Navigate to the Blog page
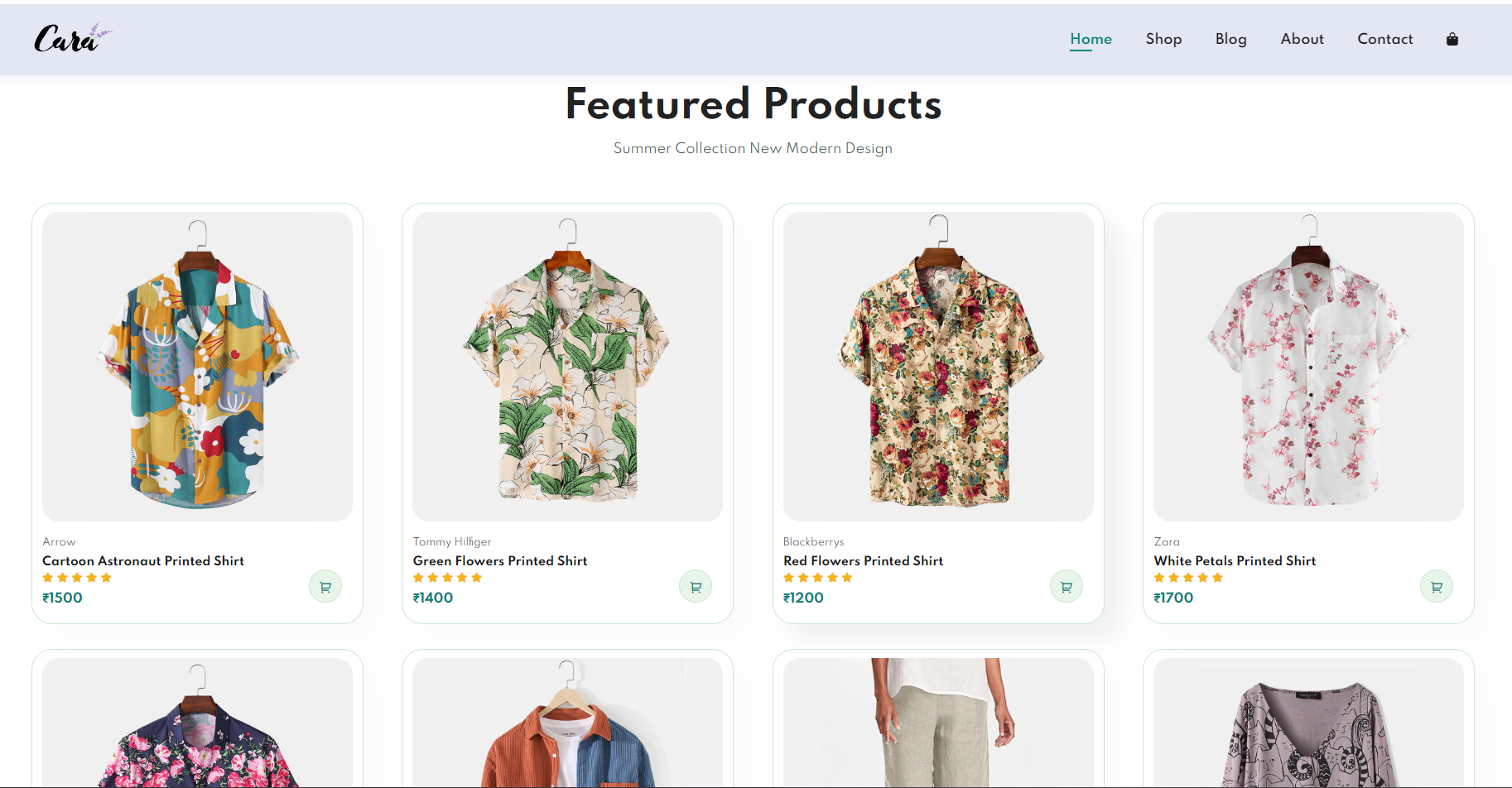The height and width of the screenshot is (788, 1512). (x=1230, y=39)
